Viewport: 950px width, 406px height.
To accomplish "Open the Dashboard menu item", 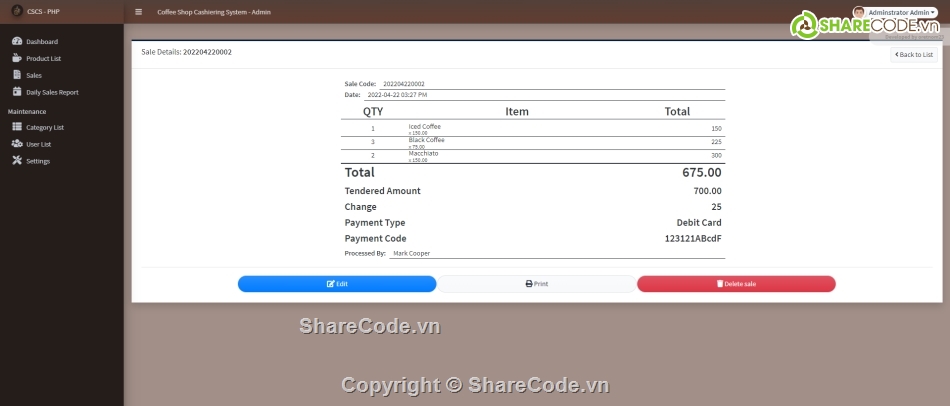I will tap(42, 41).
